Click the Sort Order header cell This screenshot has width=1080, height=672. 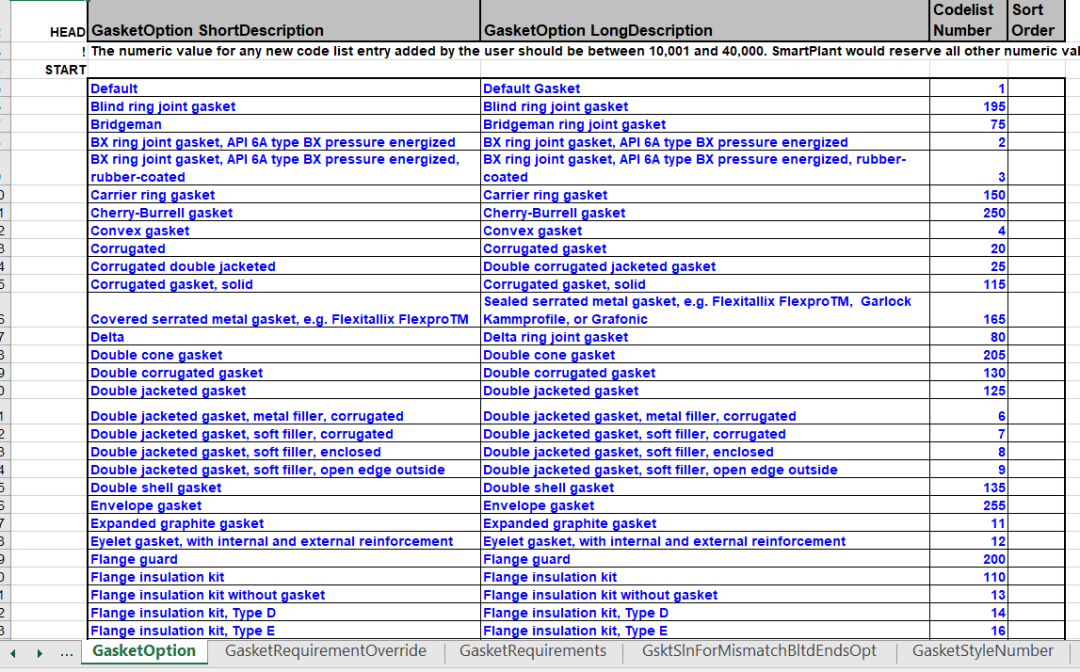click(x=1037, y=21)
